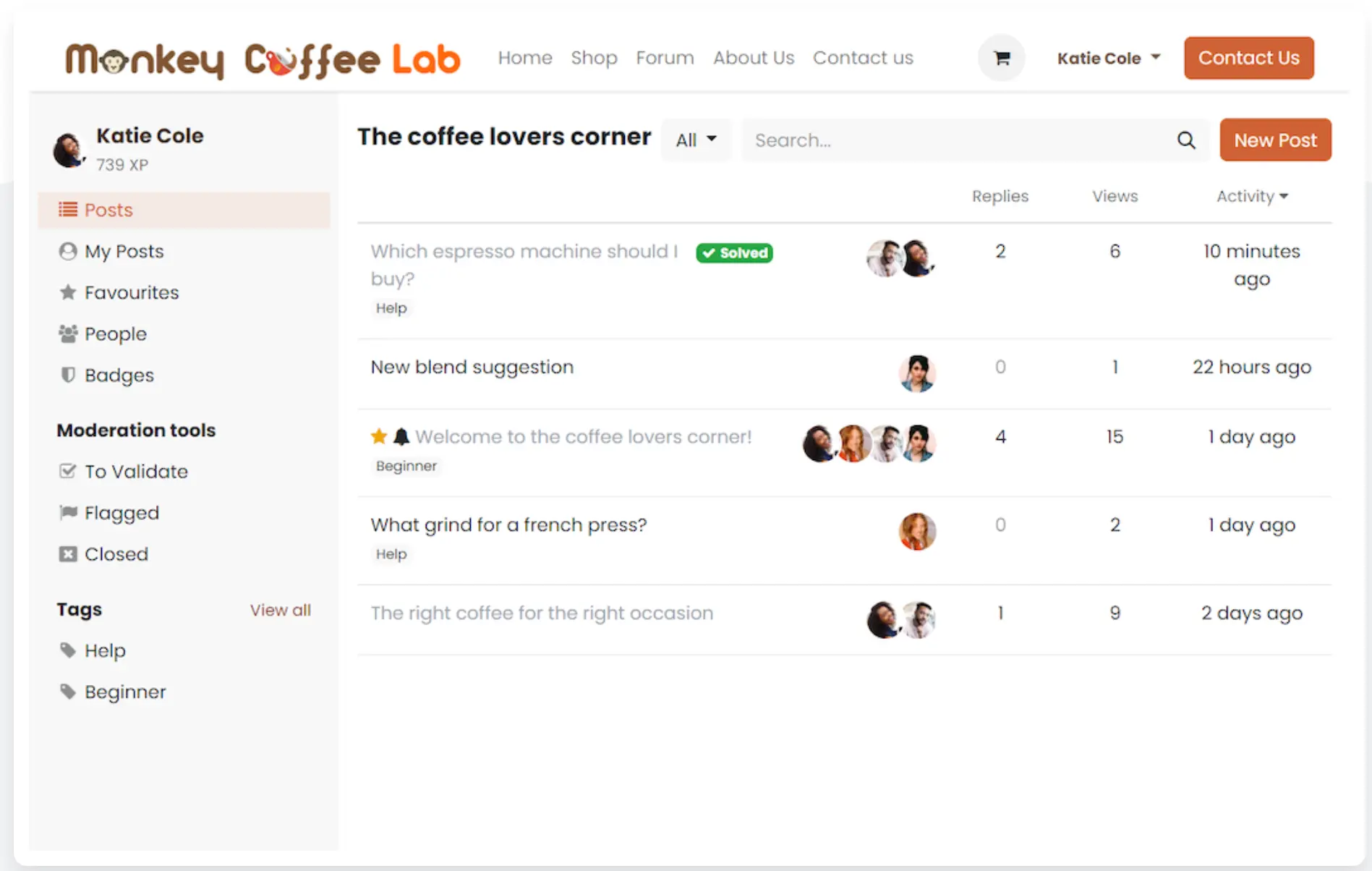Image resolution: width=1372 pixels, height=871 pixels.
Task: Open Forum in the navigation
Action: pos(665,58)
